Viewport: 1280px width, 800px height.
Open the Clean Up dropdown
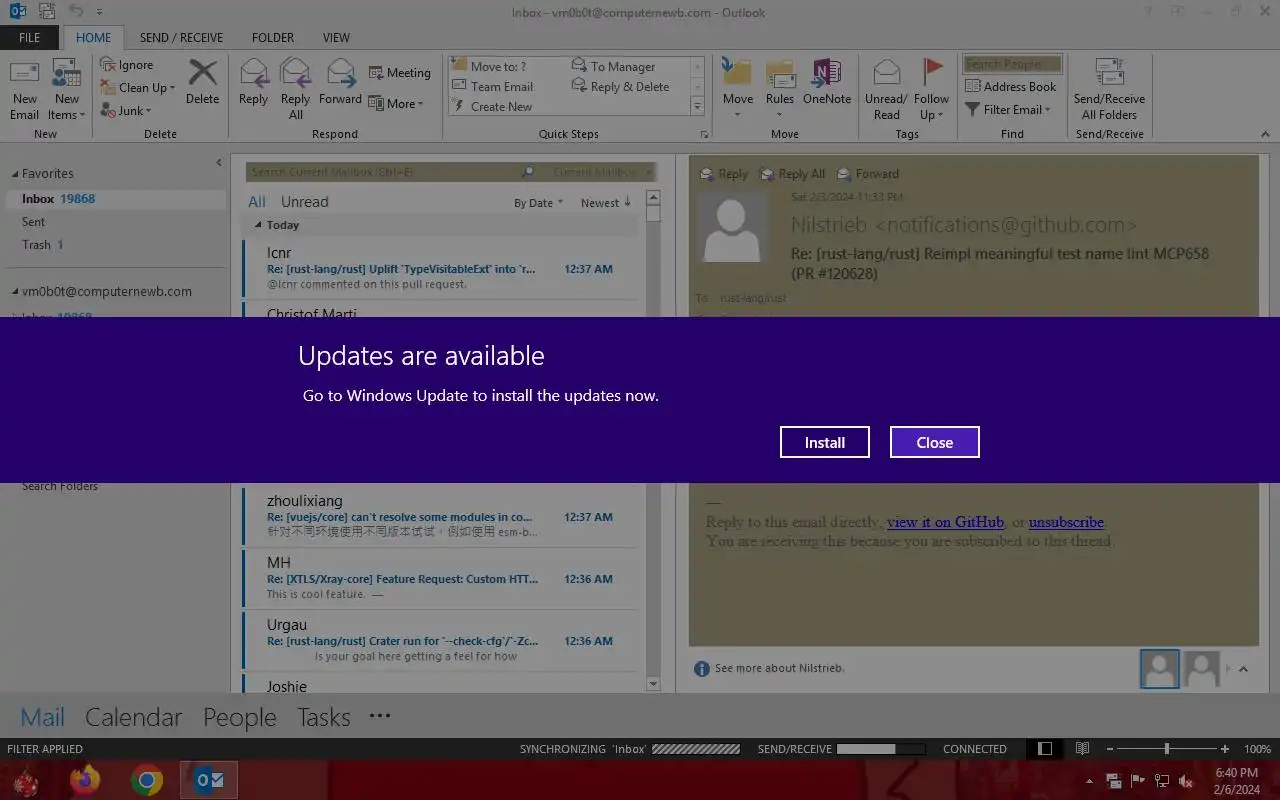point(138,88)
